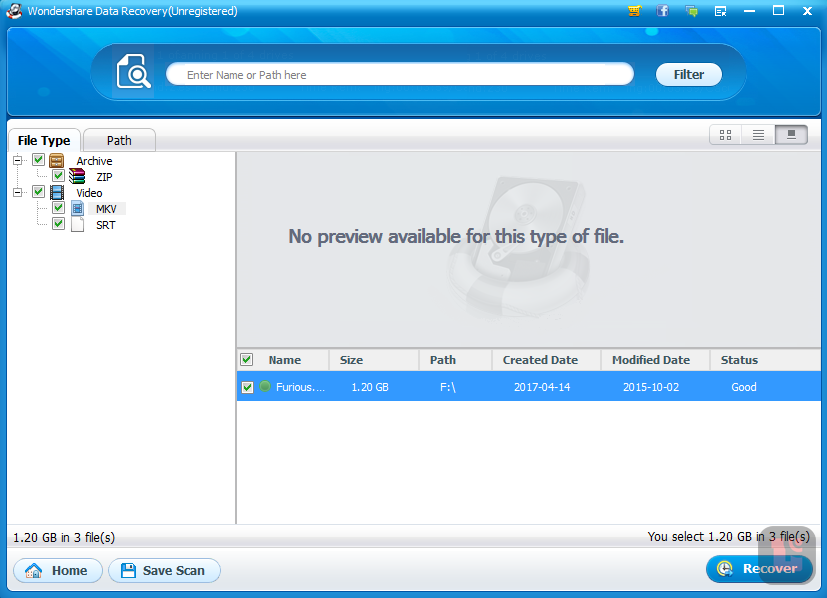
Task: Click the file name 'Furious....'
Action: (301, 387)
